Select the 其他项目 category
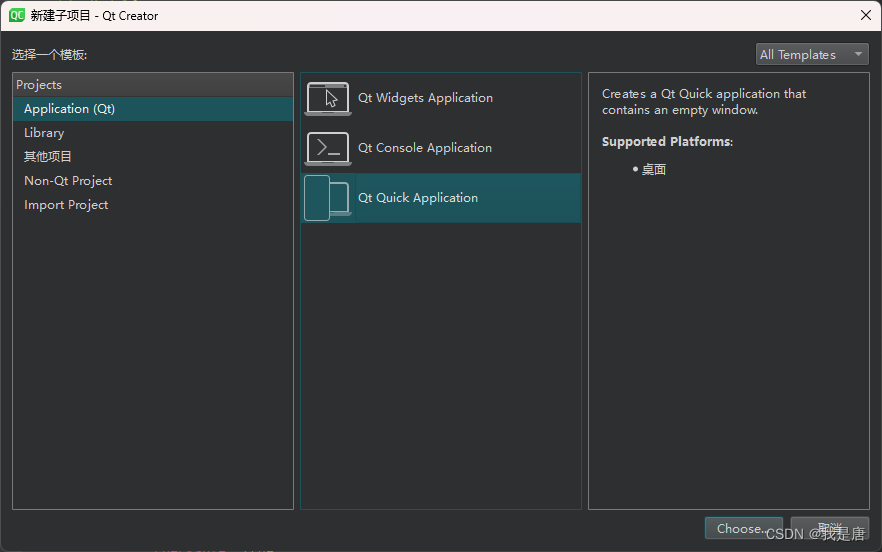The height and width of the screenshot is (552, 882). (x=152, y=156)
